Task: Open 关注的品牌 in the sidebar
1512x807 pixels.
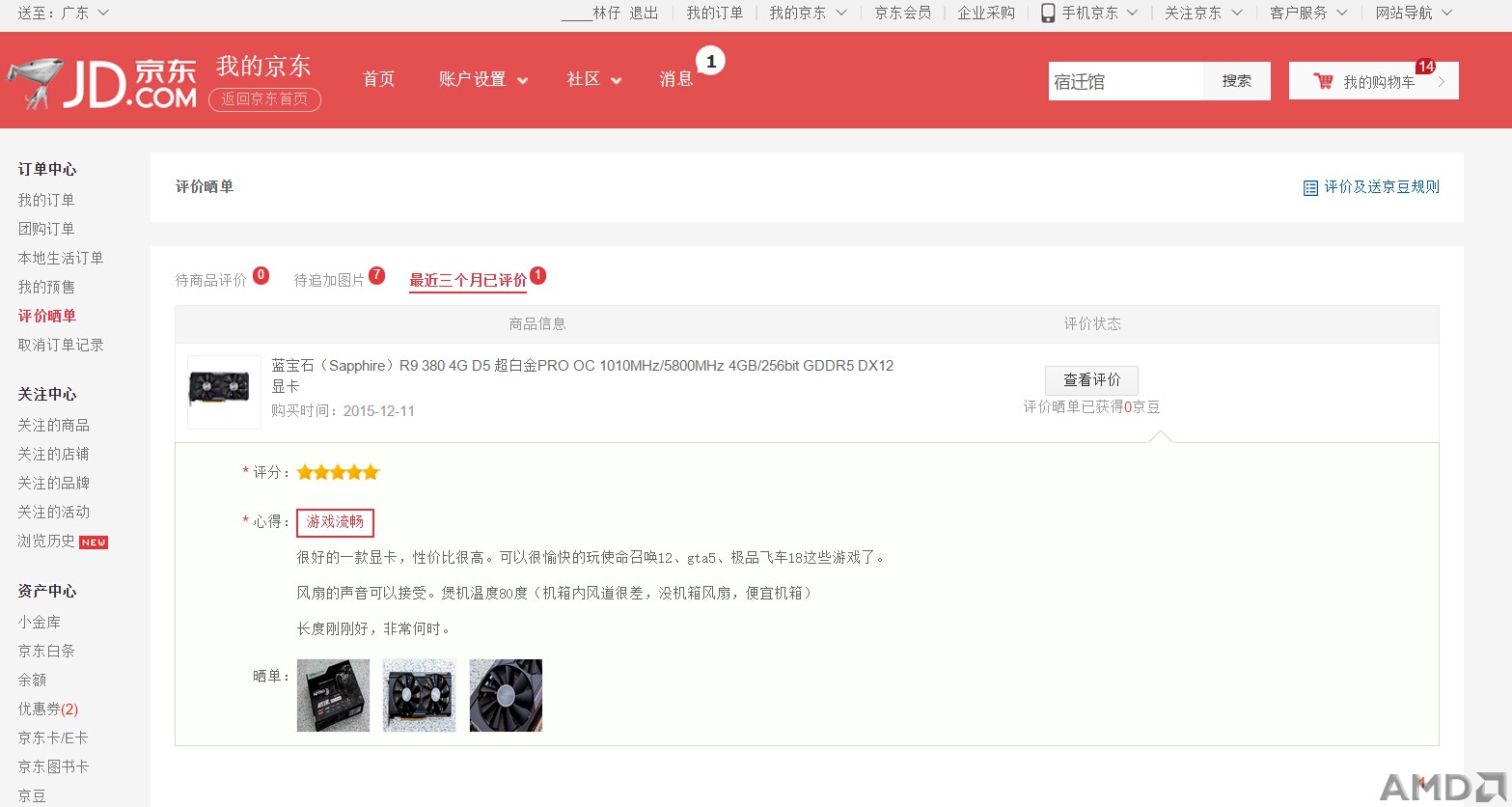Action: tap(53, 483)
